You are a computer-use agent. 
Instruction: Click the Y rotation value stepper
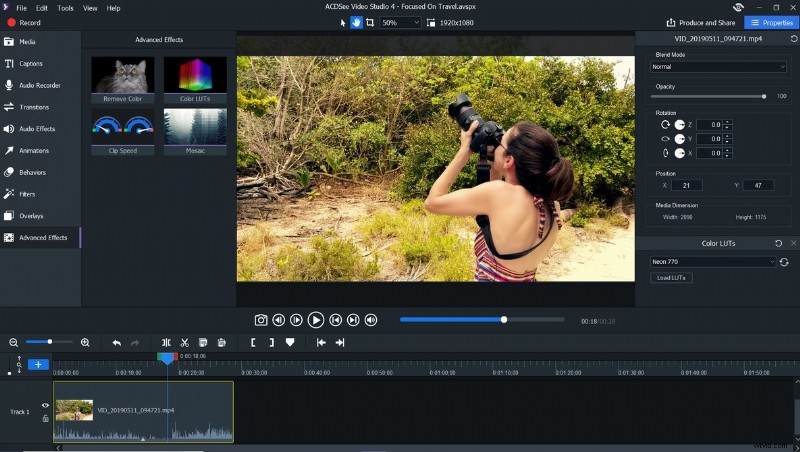coord(728,139)
